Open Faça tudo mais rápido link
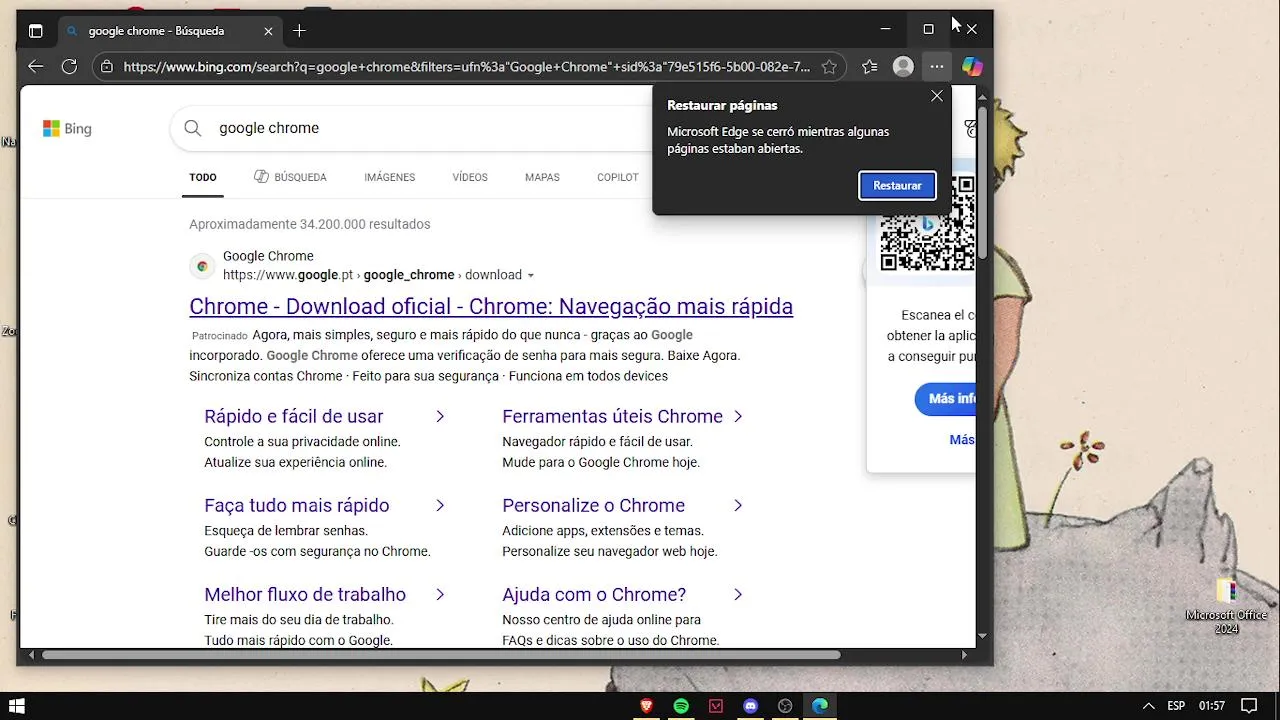Image resolution: width=1280 pixels, height=720 pixels. pos(296,505)
